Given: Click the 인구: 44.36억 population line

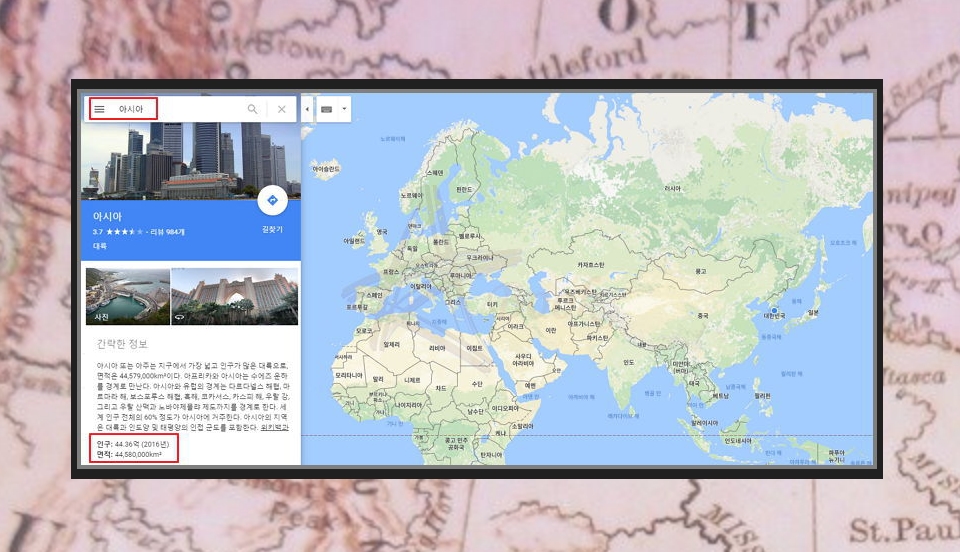Looking at the screenshot, I should 132,444.
